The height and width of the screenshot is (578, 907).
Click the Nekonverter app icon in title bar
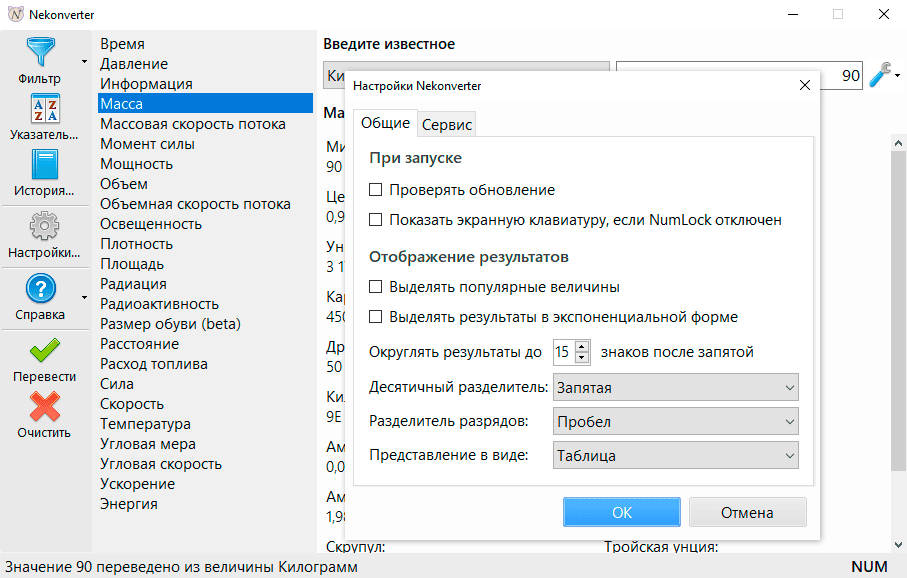coord(16,14)
